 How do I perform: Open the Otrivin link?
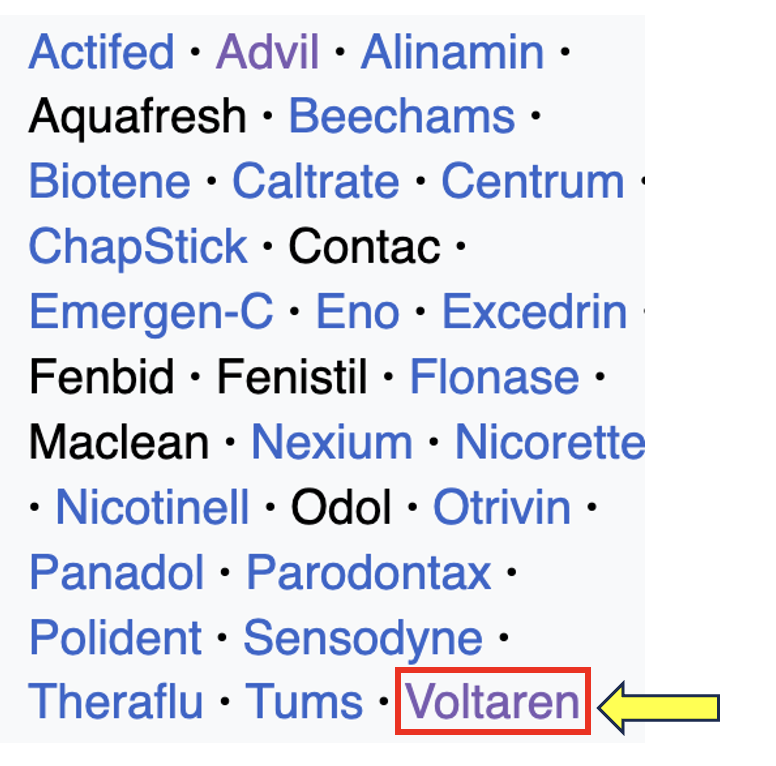tap(501, 508)
